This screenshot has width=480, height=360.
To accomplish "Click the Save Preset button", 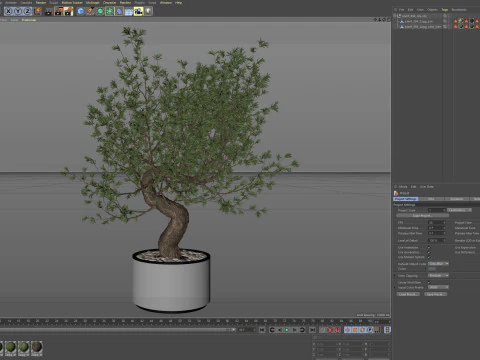I will point(435,294).
